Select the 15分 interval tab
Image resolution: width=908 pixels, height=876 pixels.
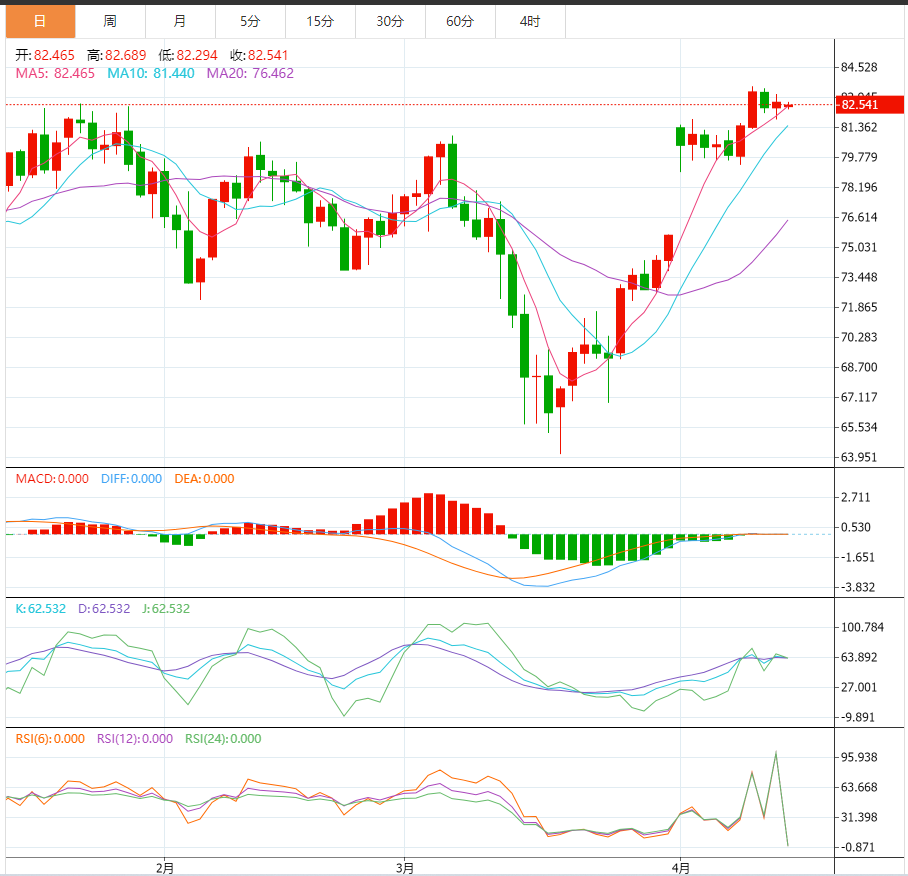coord(319,21)
